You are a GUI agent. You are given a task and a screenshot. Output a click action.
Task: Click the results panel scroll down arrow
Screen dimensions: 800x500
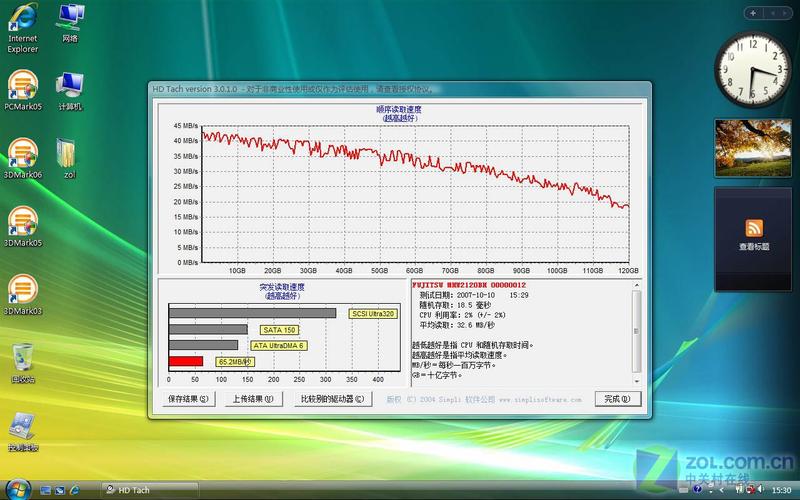click(636, 381)
